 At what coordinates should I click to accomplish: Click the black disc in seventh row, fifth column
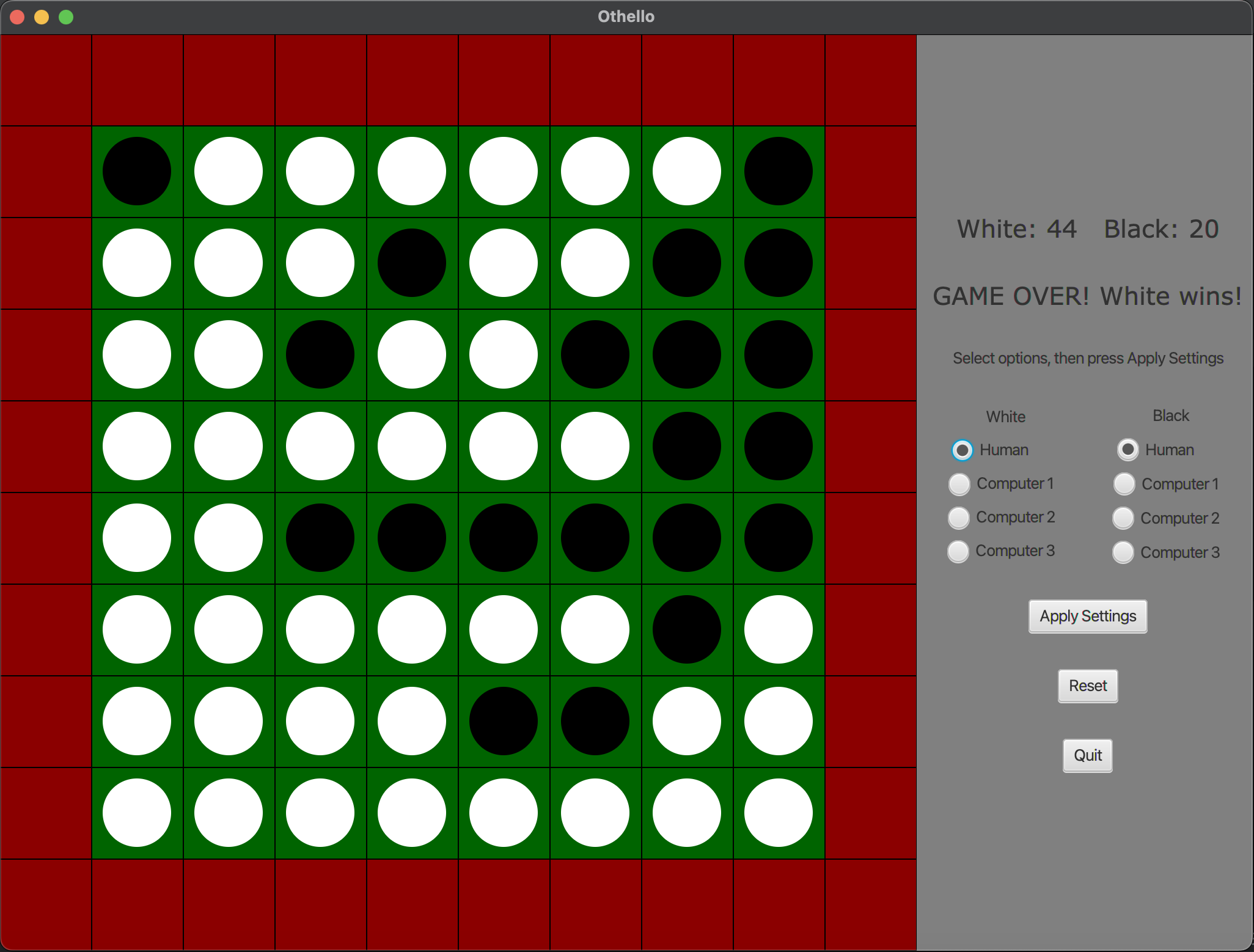coord(504,721)
